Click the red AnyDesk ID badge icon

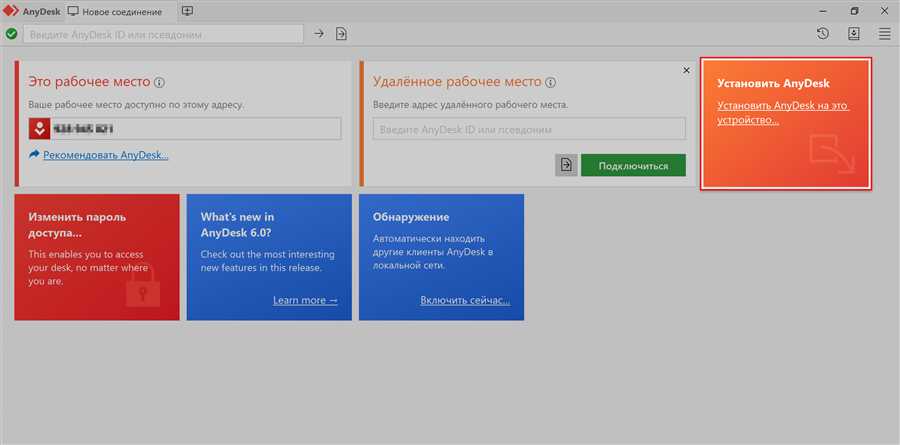(x=39, y=129)
